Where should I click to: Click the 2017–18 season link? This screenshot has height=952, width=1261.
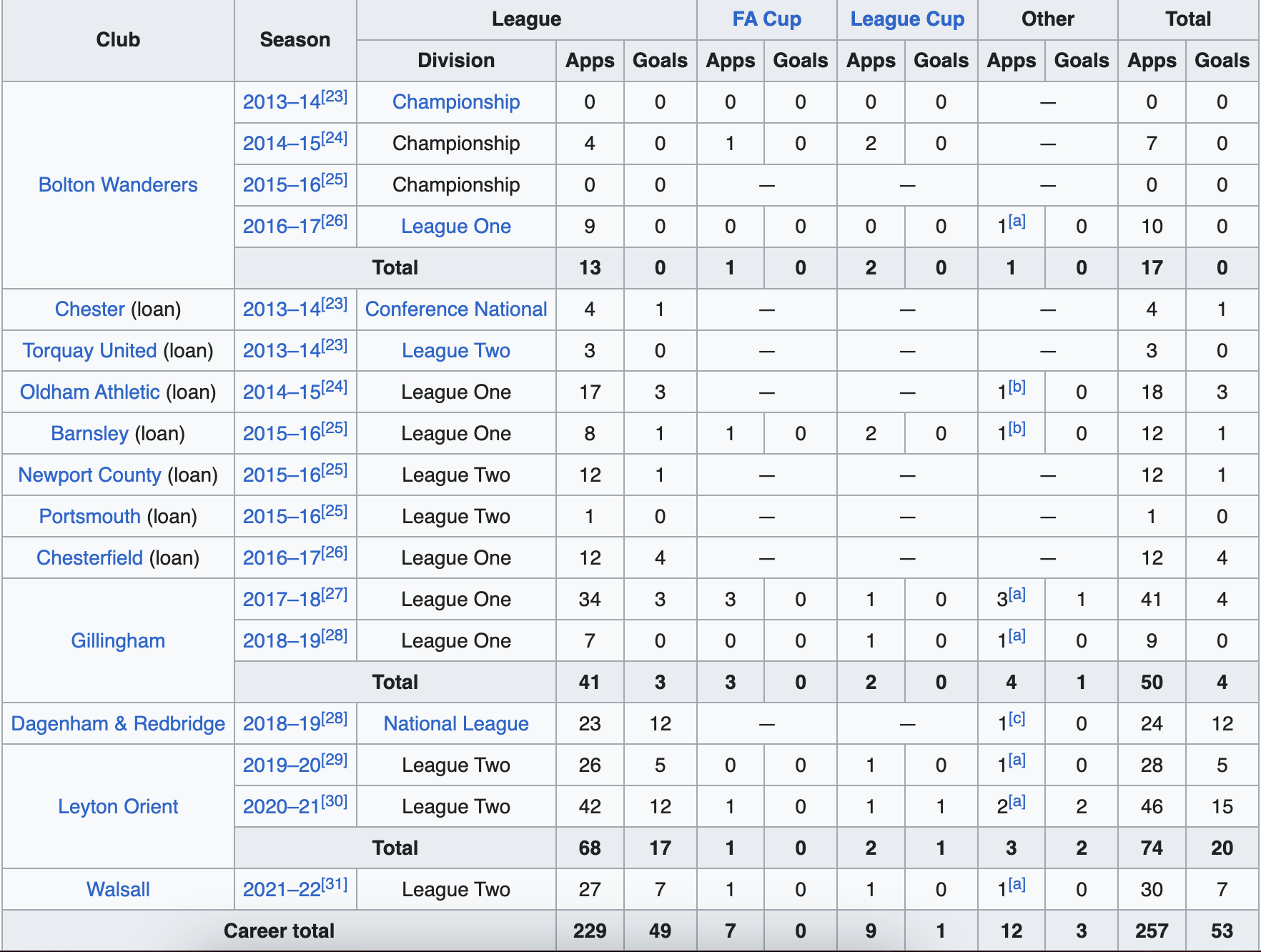pyautogui.click(x=282, y=599)
